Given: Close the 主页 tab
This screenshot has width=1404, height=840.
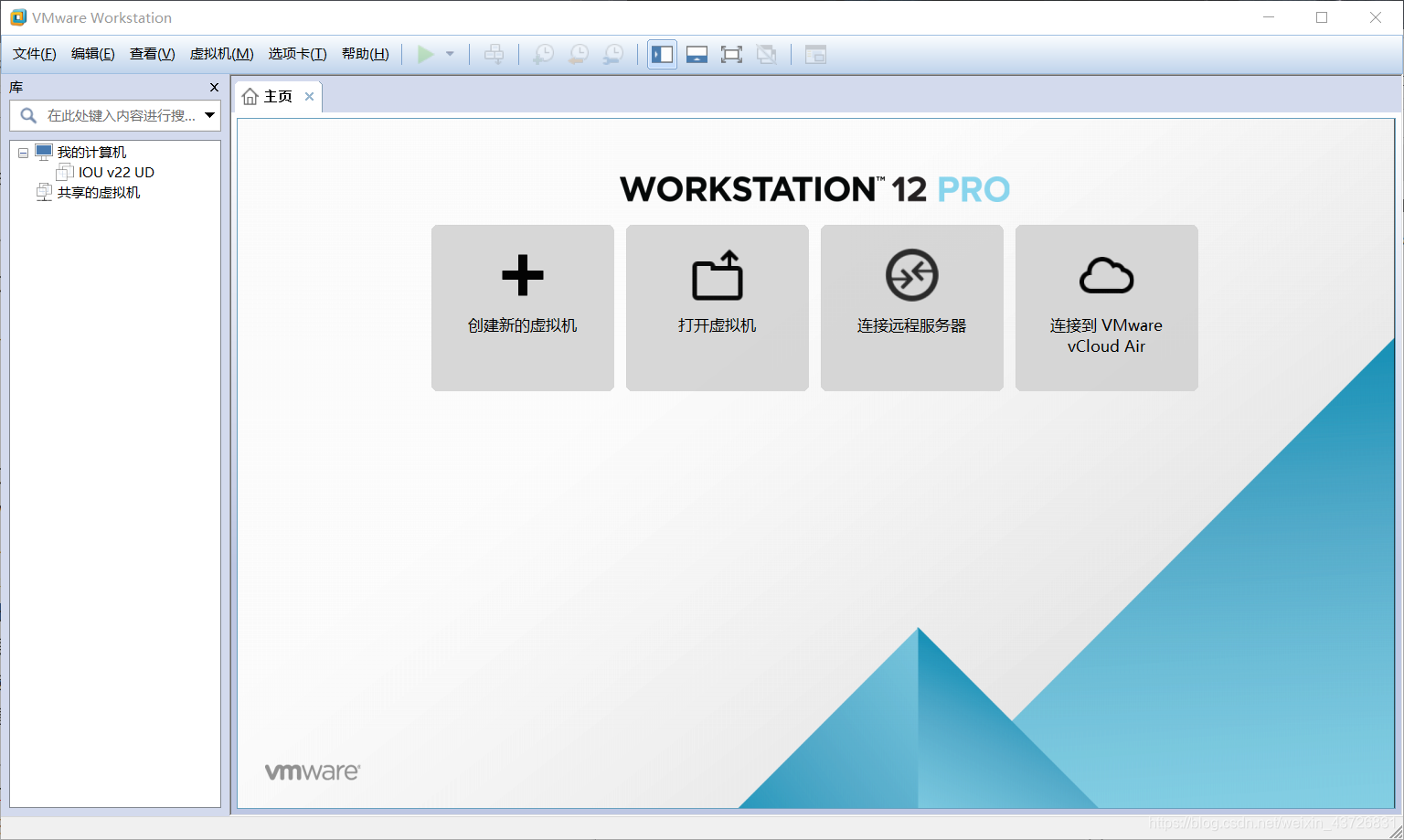Looking at the screenshot, I should pyautogui.click(x=309, y=97).
